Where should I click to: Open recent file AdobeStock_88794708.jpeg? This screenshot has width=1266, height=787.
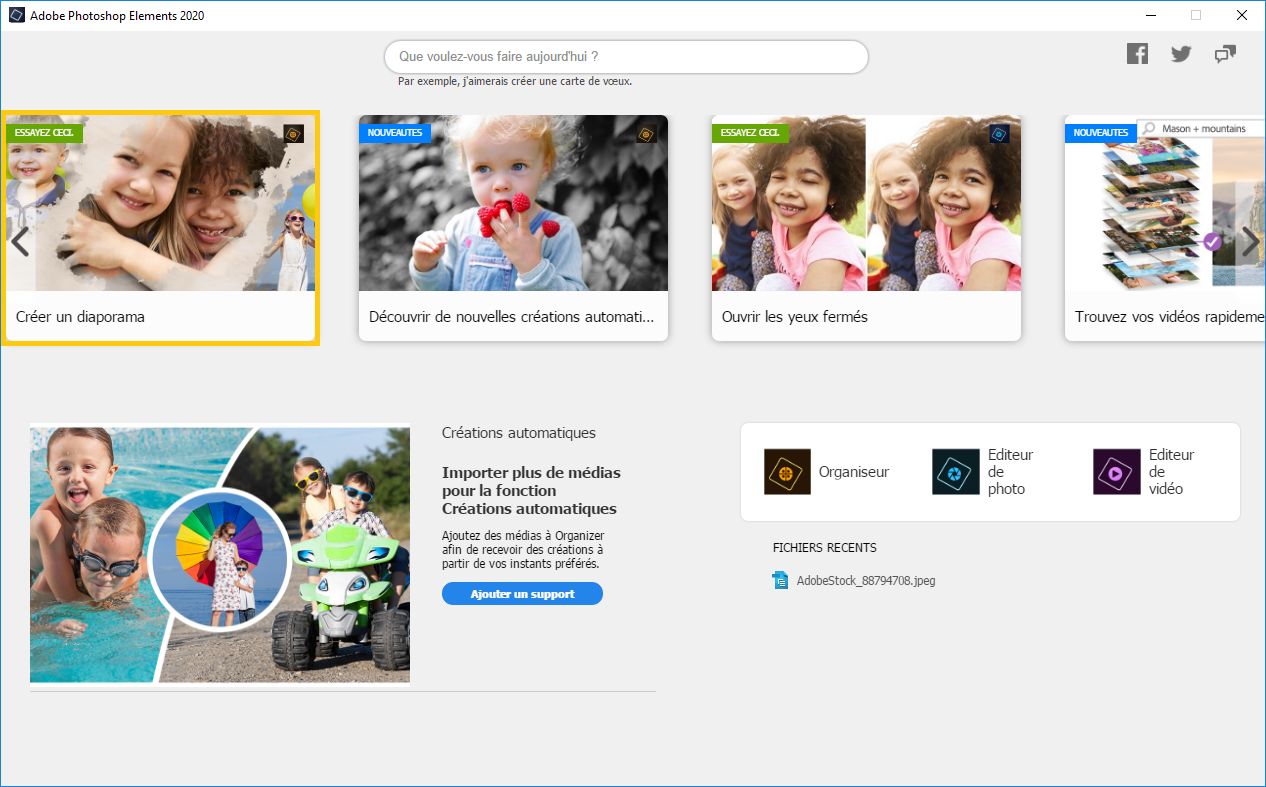tap(866, 580)
